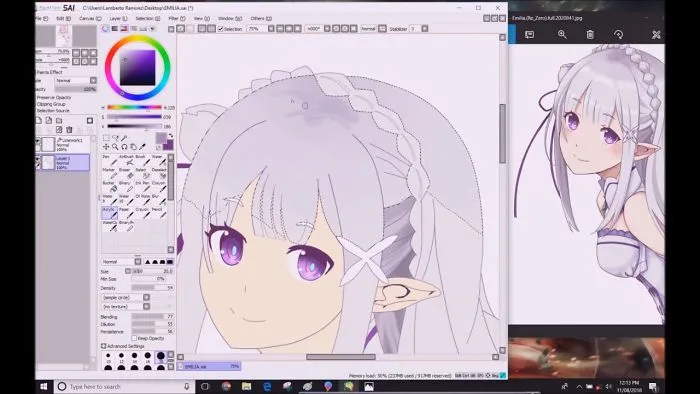Create a new layer

[39, 120]
